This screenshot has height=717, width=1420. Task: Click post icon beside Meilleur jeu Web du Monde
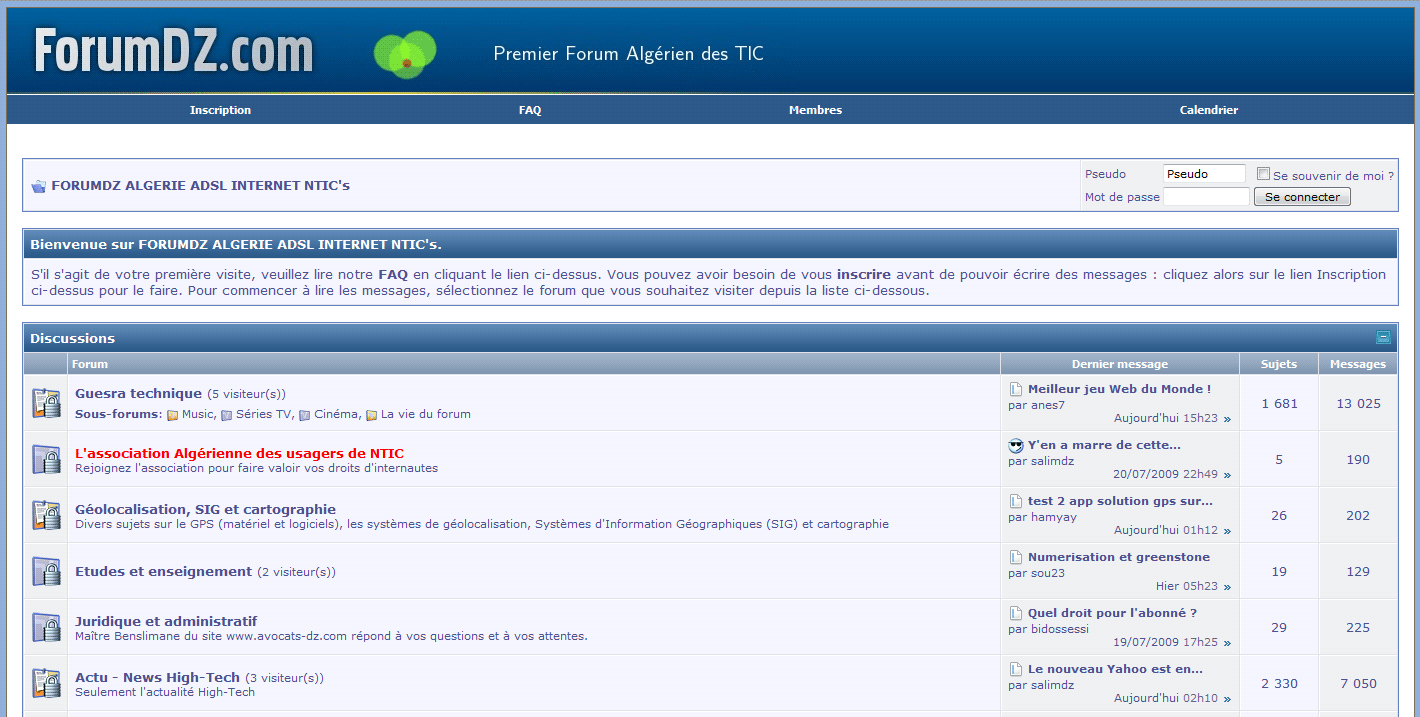(1016, 389)
